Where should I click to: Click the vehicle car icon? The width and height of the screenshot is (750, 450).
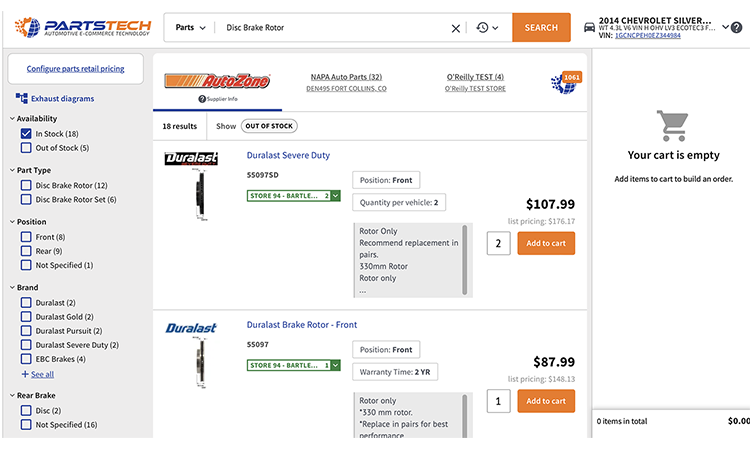(x=588, y=28)
